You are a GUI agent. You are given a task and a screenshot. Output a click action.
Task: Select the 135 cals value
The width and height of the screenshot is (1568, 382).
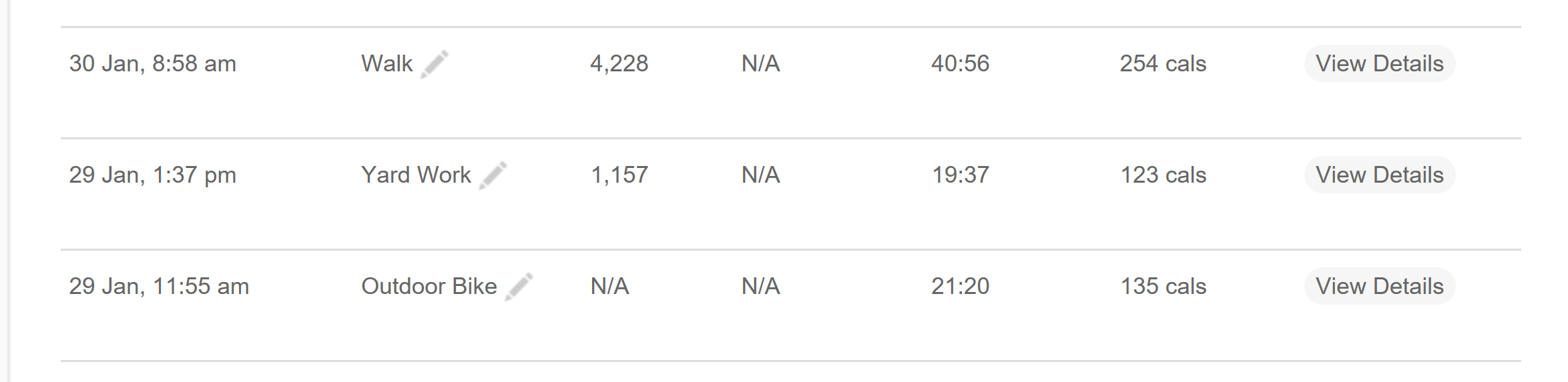click(x=1163, y=286)
